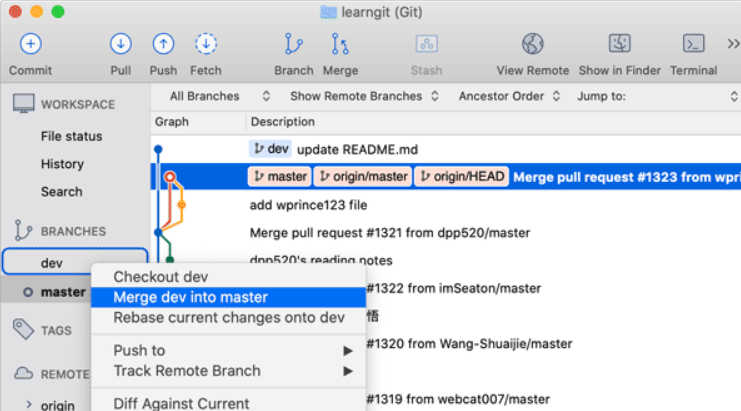Click the Remotes cloud icon
741x411 pixels.
23,374
